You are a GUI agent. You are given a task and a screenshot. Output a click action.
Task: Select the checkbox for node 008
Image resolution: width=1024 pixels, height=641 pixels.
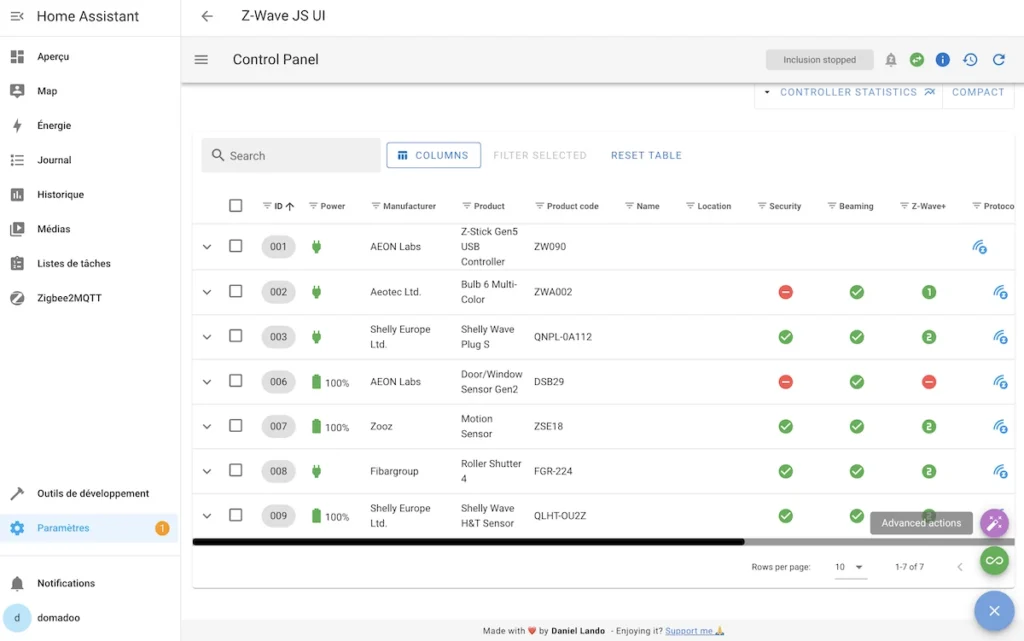click(236, 470)
